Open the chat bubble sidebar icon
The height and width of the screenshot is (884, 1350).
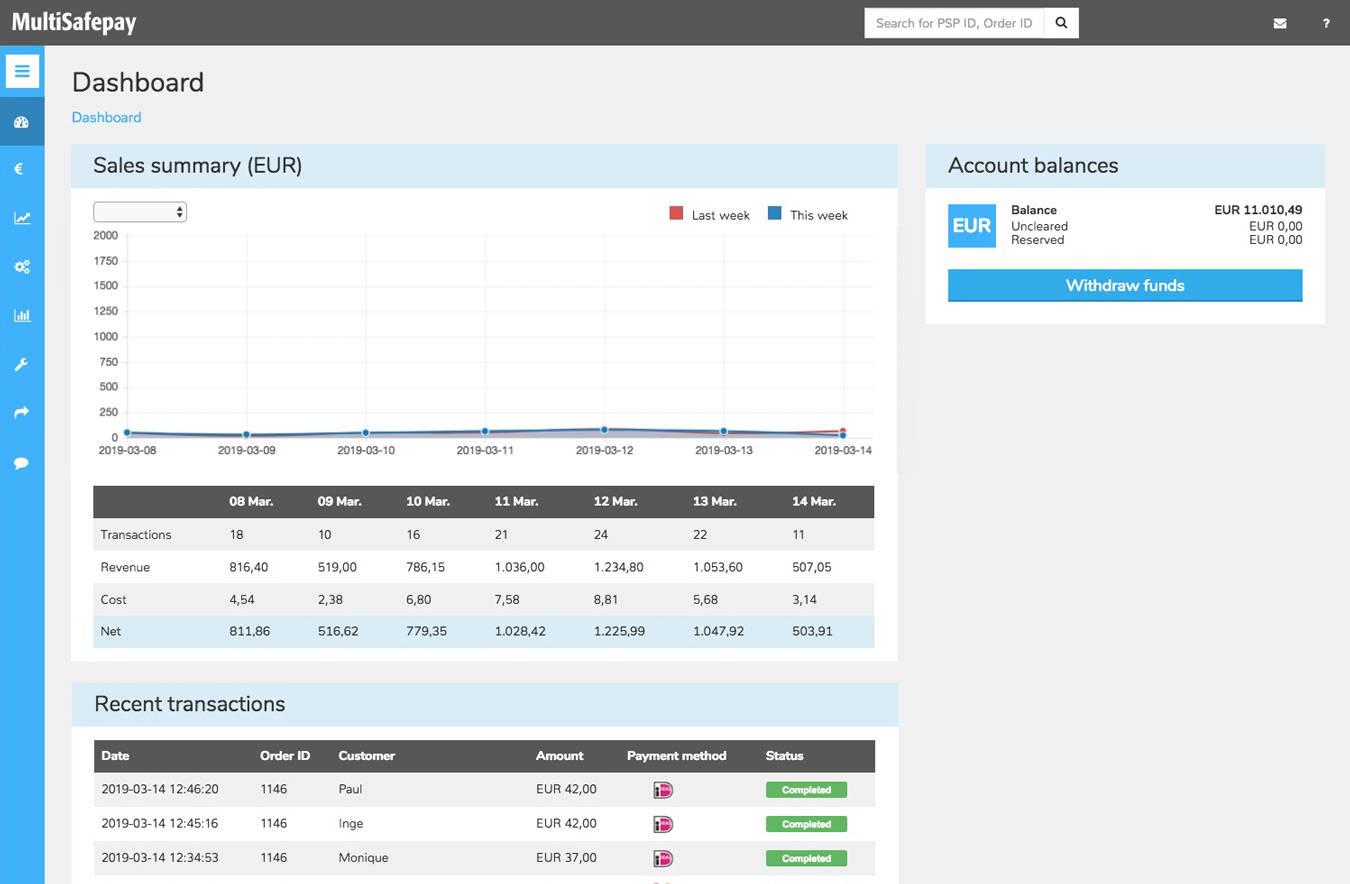(22, 463)
